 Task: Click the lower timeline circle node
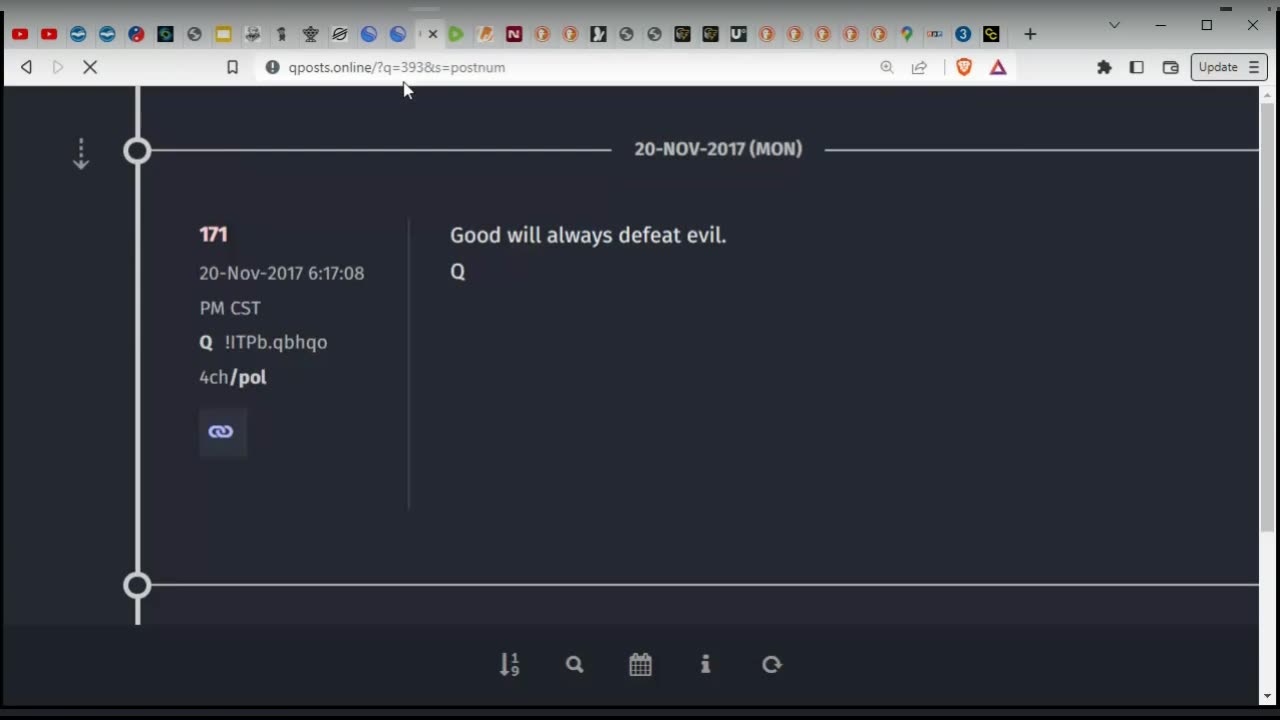[x=137, y=585]
